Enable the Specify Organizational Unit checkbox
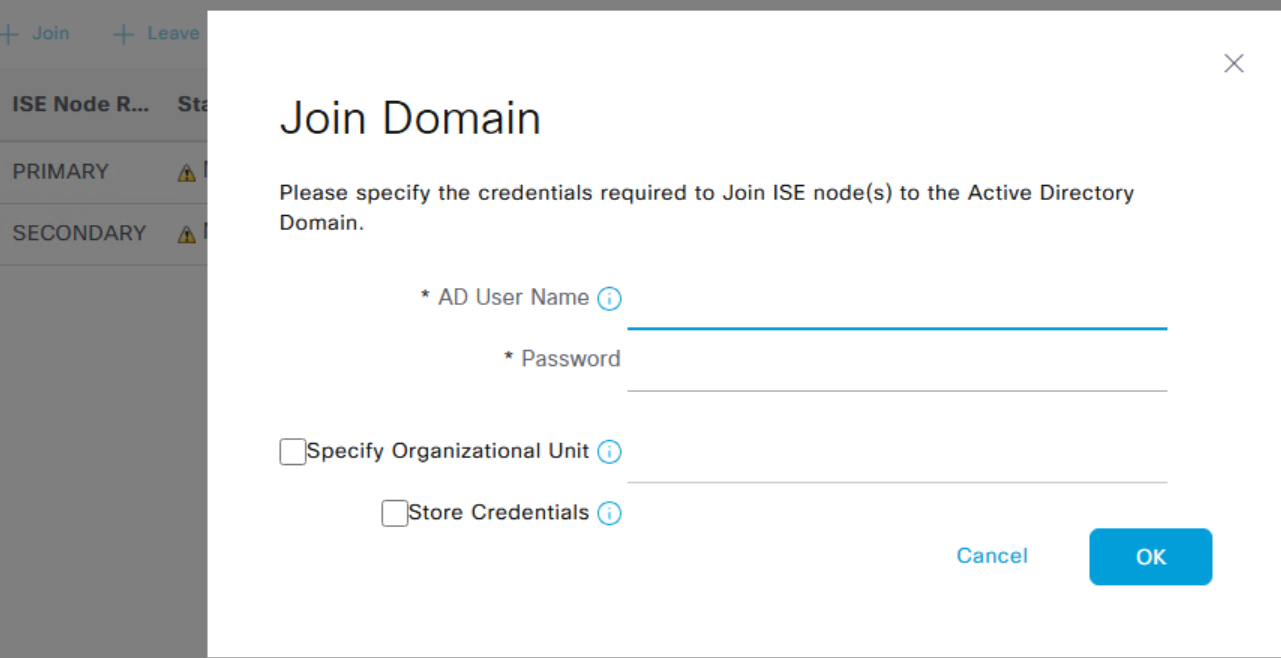This screenshot has height=658, width=1281. (292, 451)
